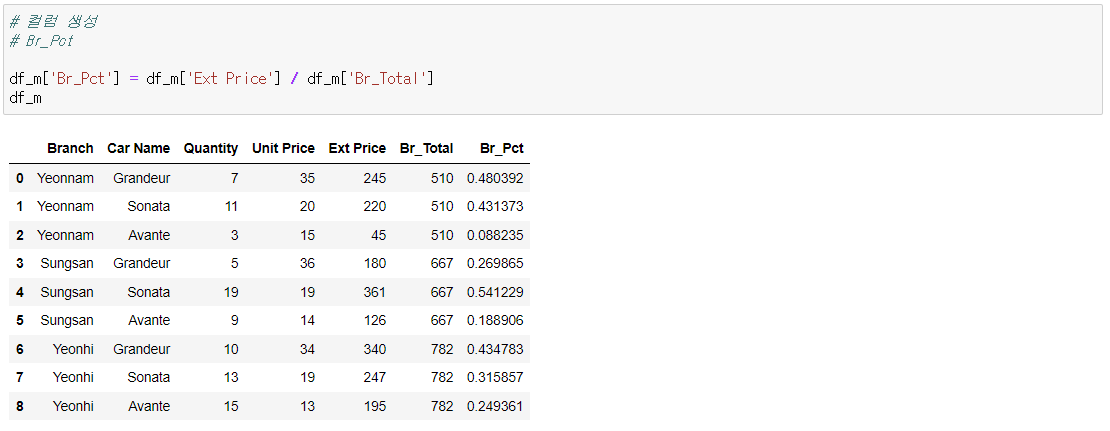Screen dimensions: 1110x431
Task: Click Ext Price value 195
Action: (x=375, y=406)
